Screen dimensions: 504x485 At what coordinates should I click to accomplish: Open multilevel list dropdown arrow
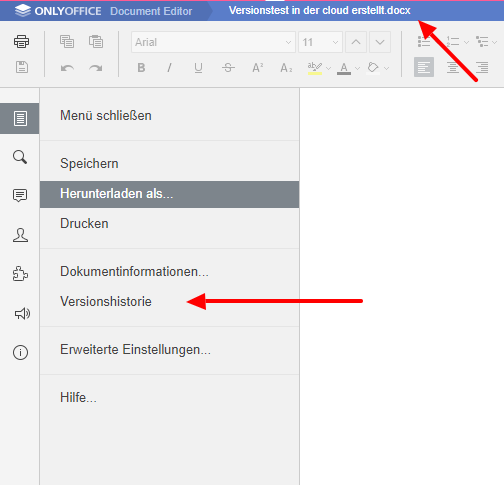(x=495, y=42)
